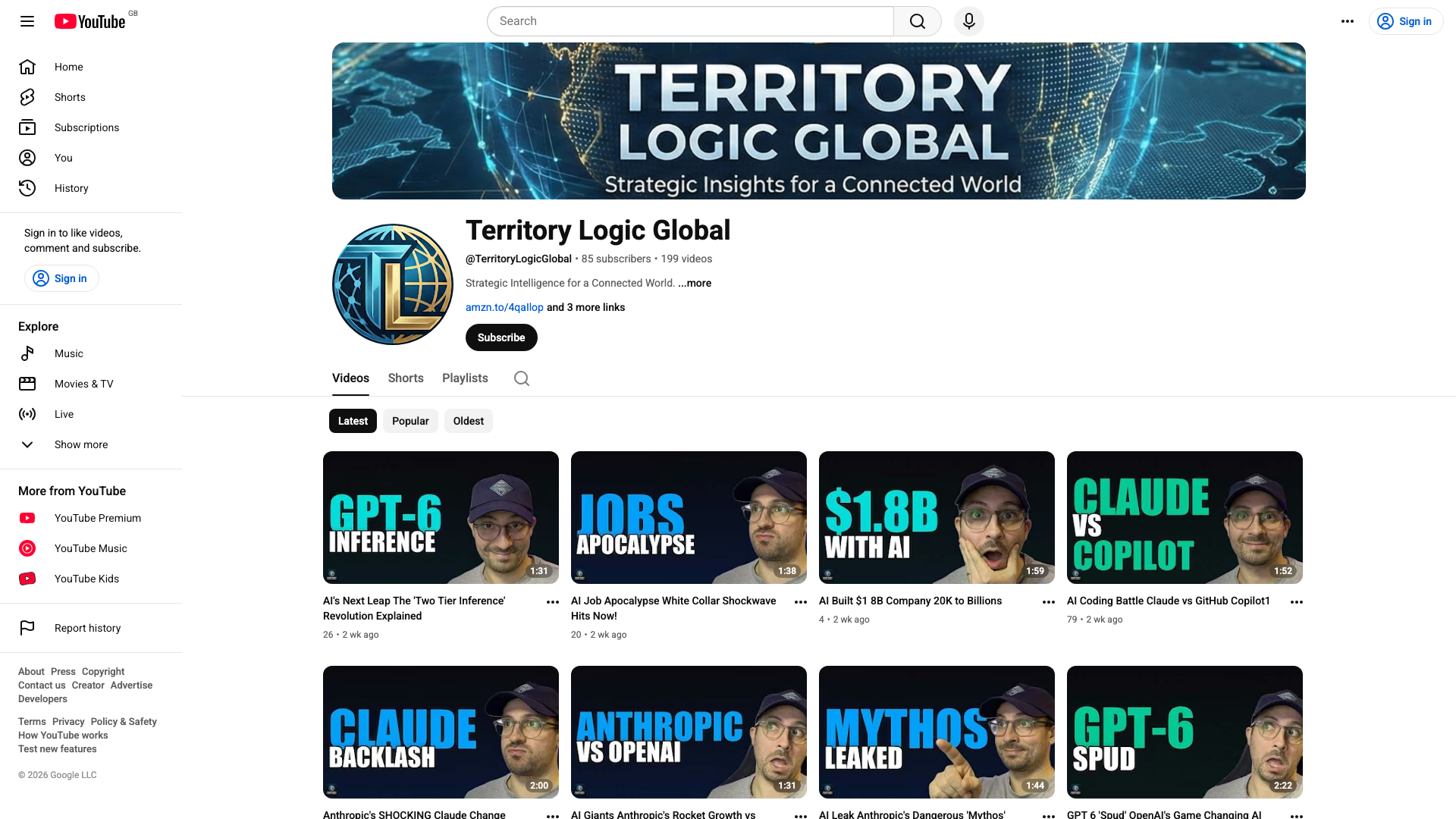Click the search magnifier button
1456x819 pixels.
tap(918, 21)
